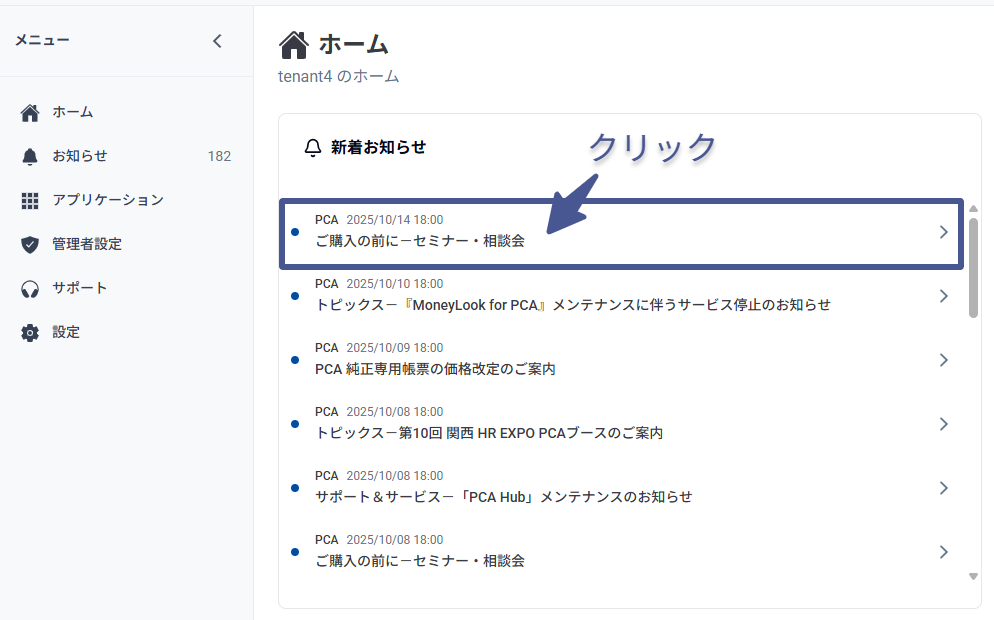This screenshot has width=994, height=620.
Task: Click the 182 unread notifications count
Action: pyautogui.click(x=219, y=156)
